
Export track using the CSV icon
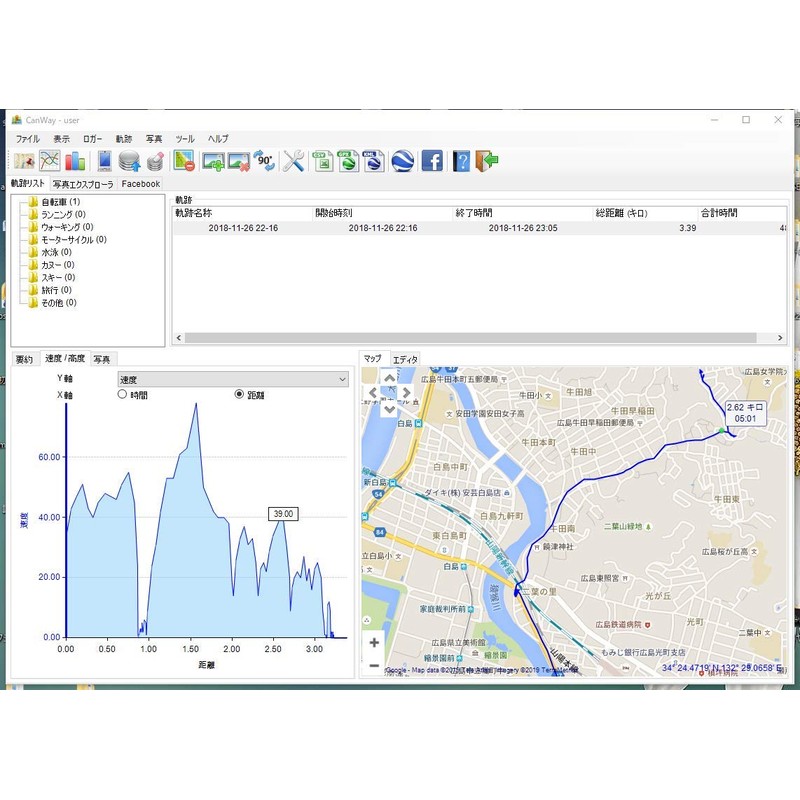pos(322,161)
